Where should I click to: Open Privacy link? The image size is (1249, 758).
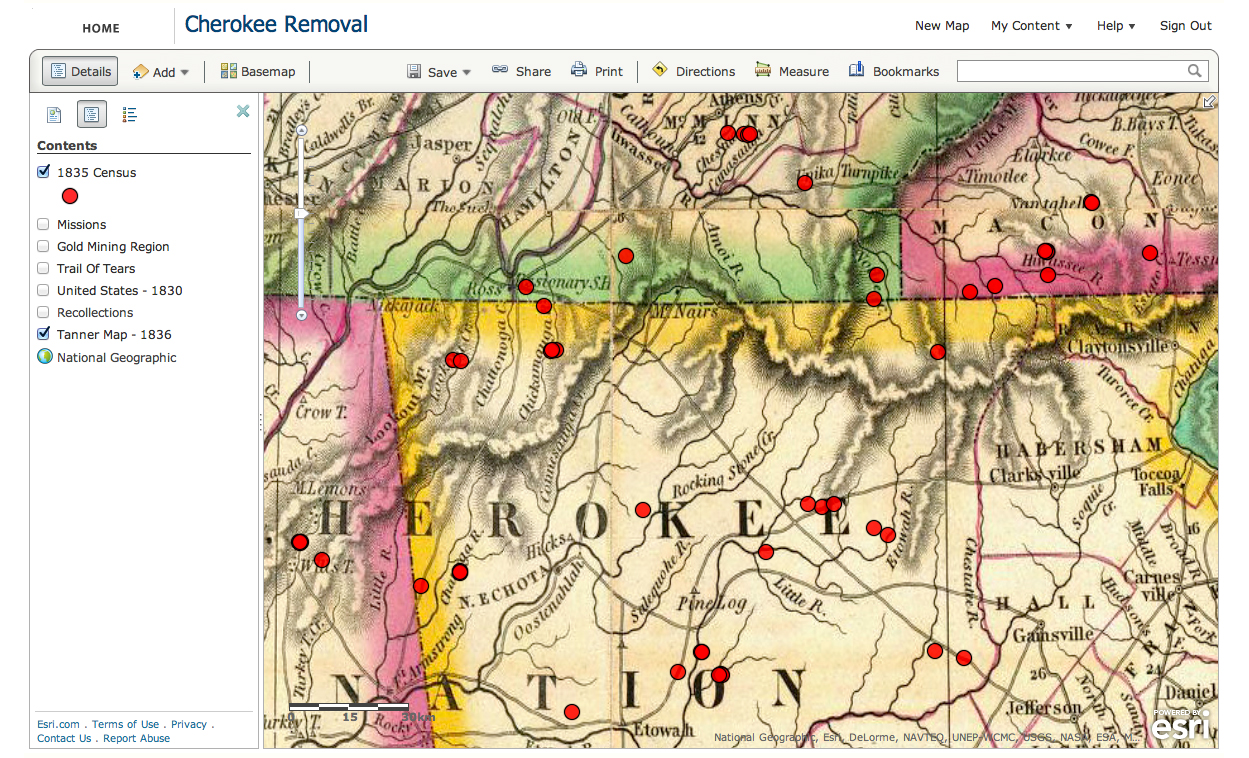pyautogui.click(x=189, y=724)
